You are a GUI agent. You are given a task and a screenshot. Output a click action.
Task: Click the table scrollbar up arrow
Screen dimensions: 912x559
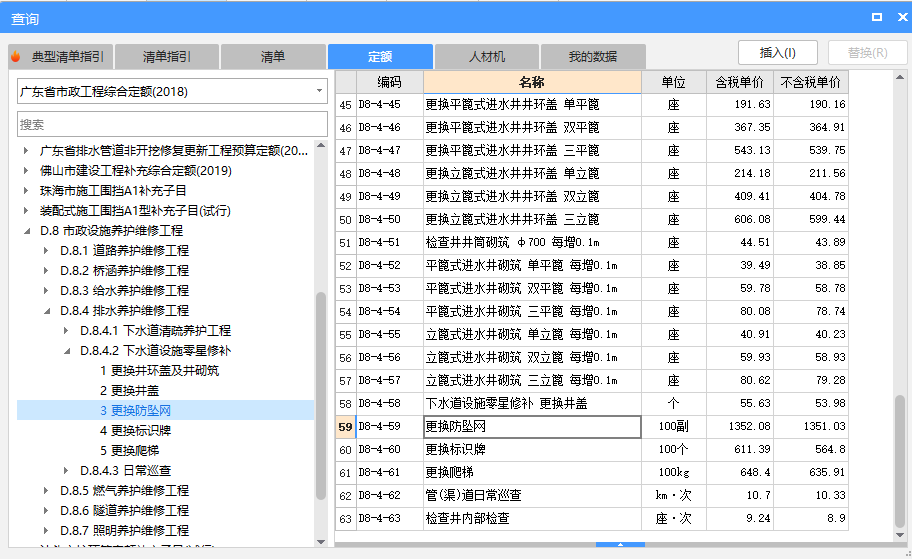tap(900, 77)
